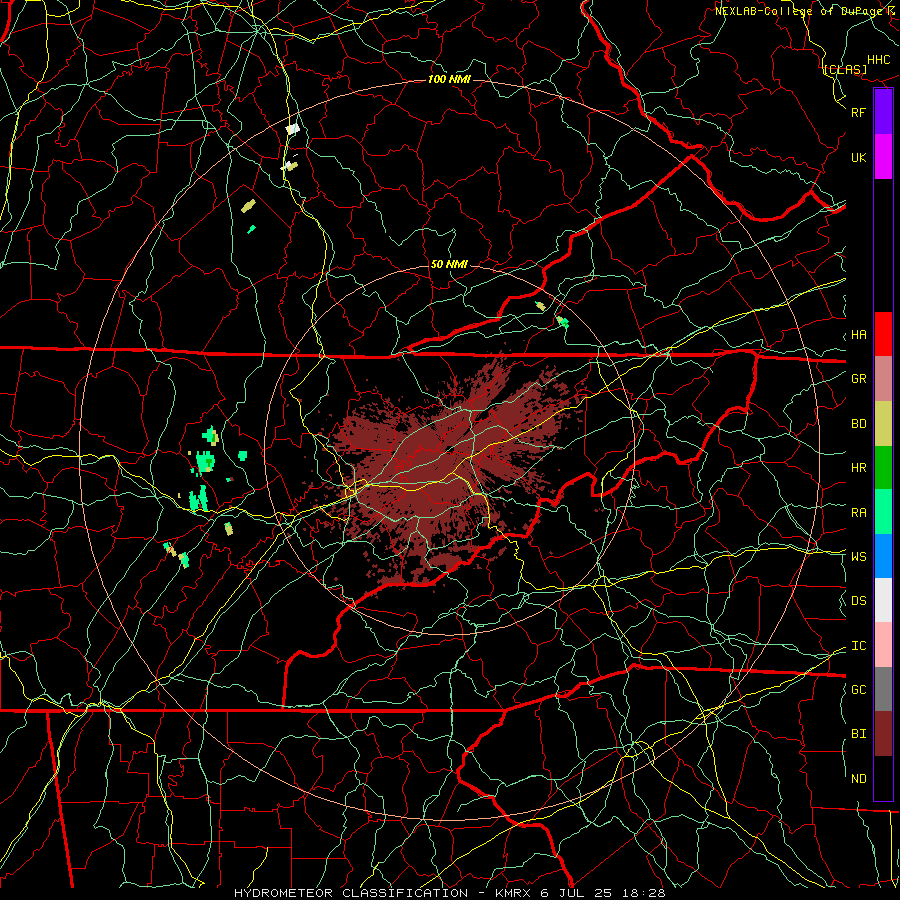The width and height of the screenshot is (900, 900).
Task: Click the KMRX station identifier
Action: [x=514, y=893]
